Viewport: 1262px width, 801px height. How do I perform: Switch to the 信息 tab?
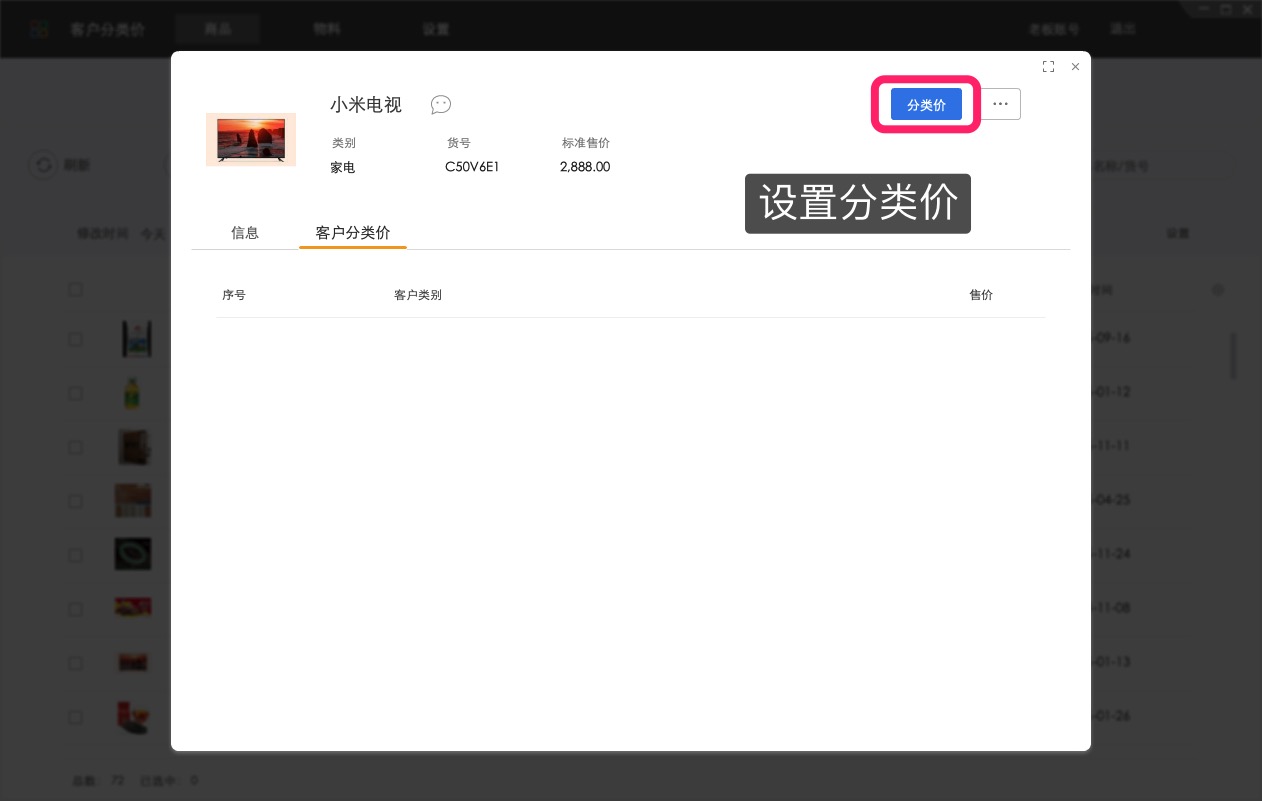pyautogui.click(x=245, y=233)
